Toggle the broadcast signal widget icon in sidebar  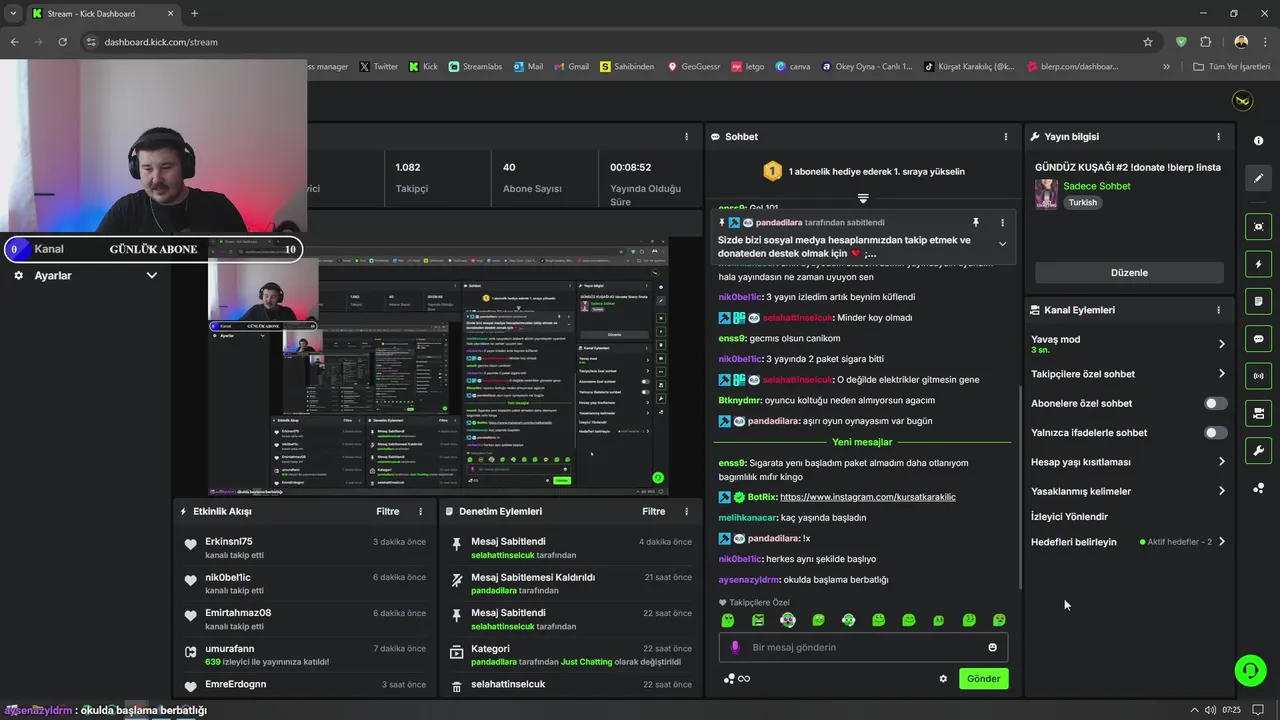[x=1258, y=376]
